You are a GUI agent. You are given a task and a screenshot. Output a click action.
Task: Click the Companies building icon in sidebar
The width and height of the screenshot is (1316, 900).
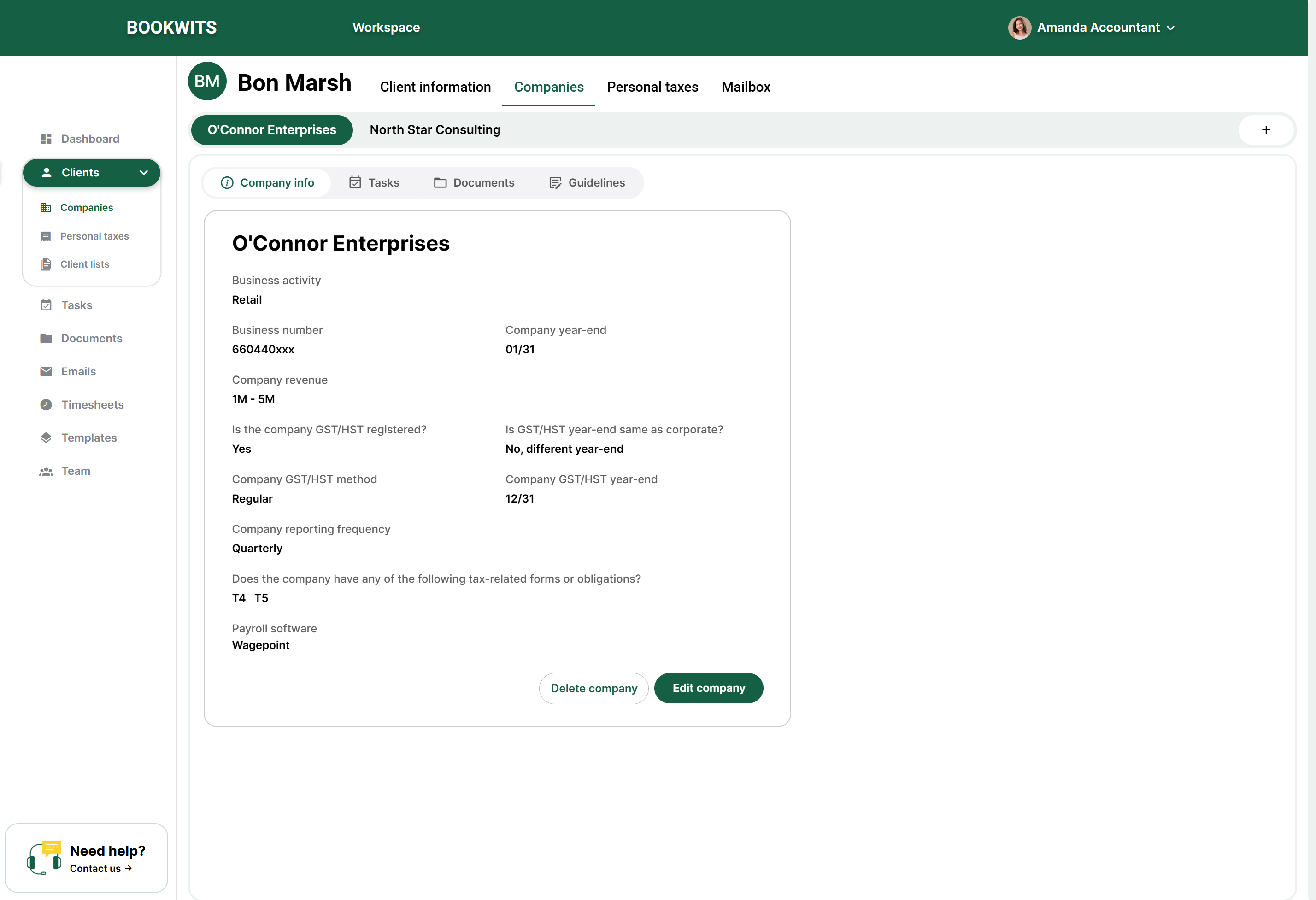[x=46, y=208]
